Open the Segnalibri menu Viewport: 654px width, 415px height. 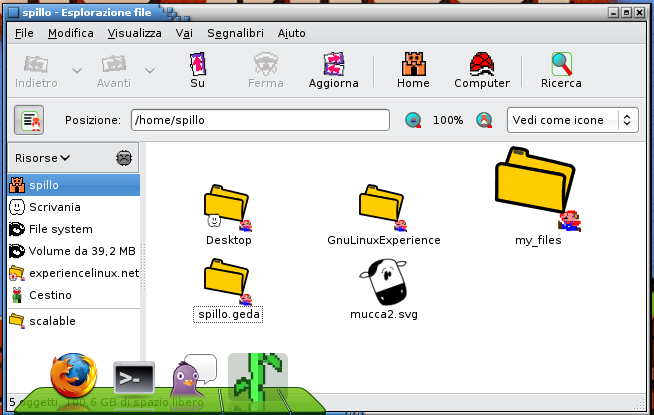point(235,33)
